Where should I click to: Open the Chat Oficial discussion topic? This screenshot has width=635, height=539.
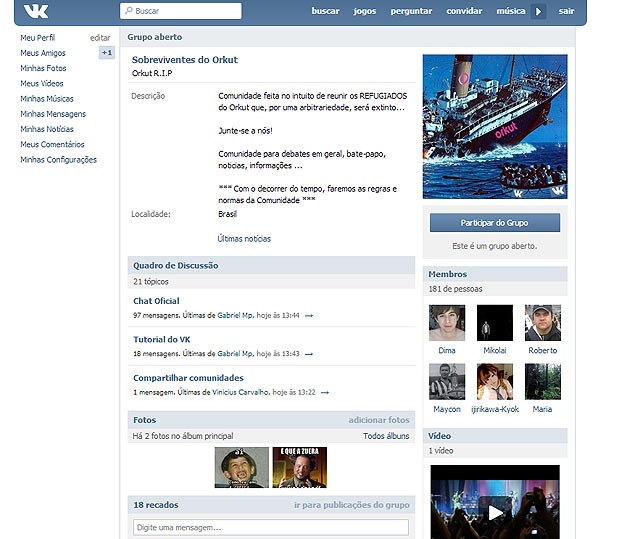coord(156,301)
